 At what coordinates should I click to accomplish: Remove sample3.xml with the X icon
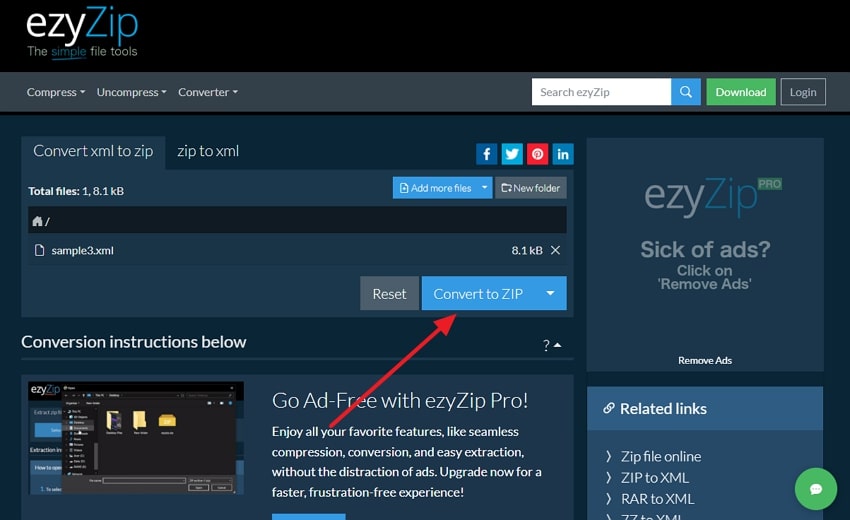tap(555, 250)
